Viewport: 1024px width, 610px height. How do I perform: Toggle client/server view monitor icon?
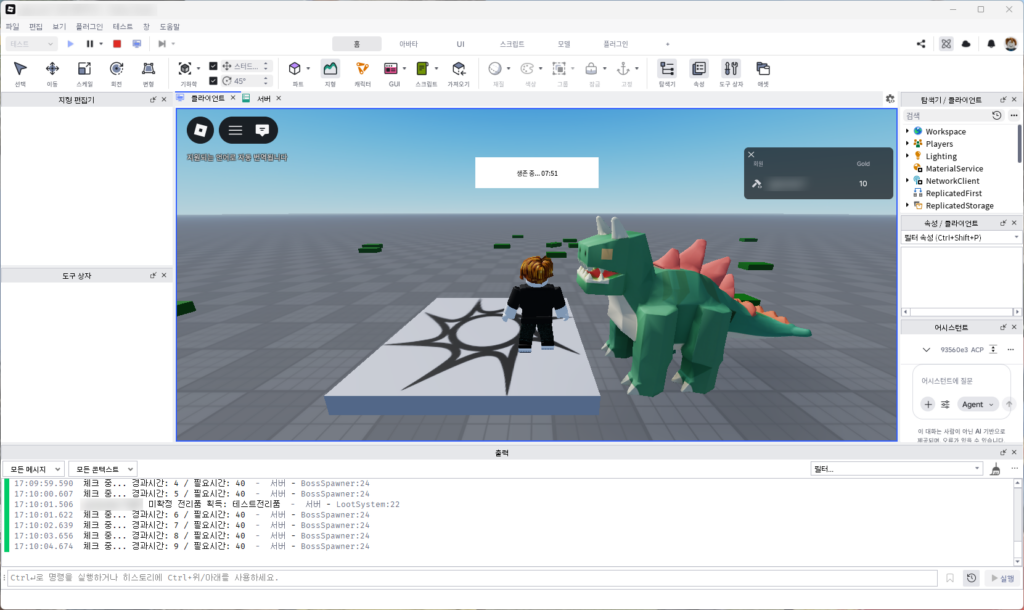click(136, 44)
